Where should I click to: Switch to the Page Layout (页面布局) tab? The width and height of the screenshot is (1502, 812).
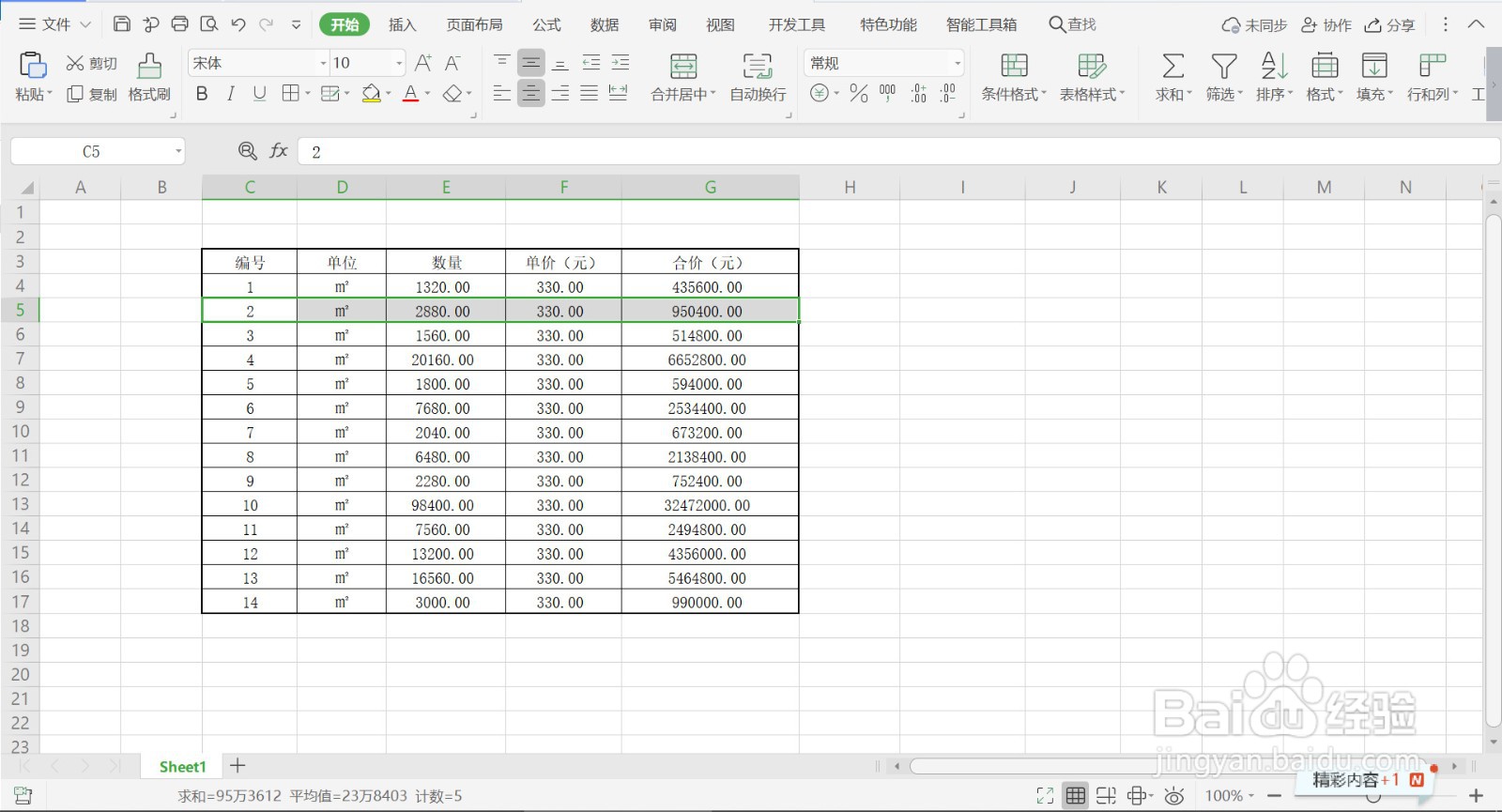(x=474, y=24)
